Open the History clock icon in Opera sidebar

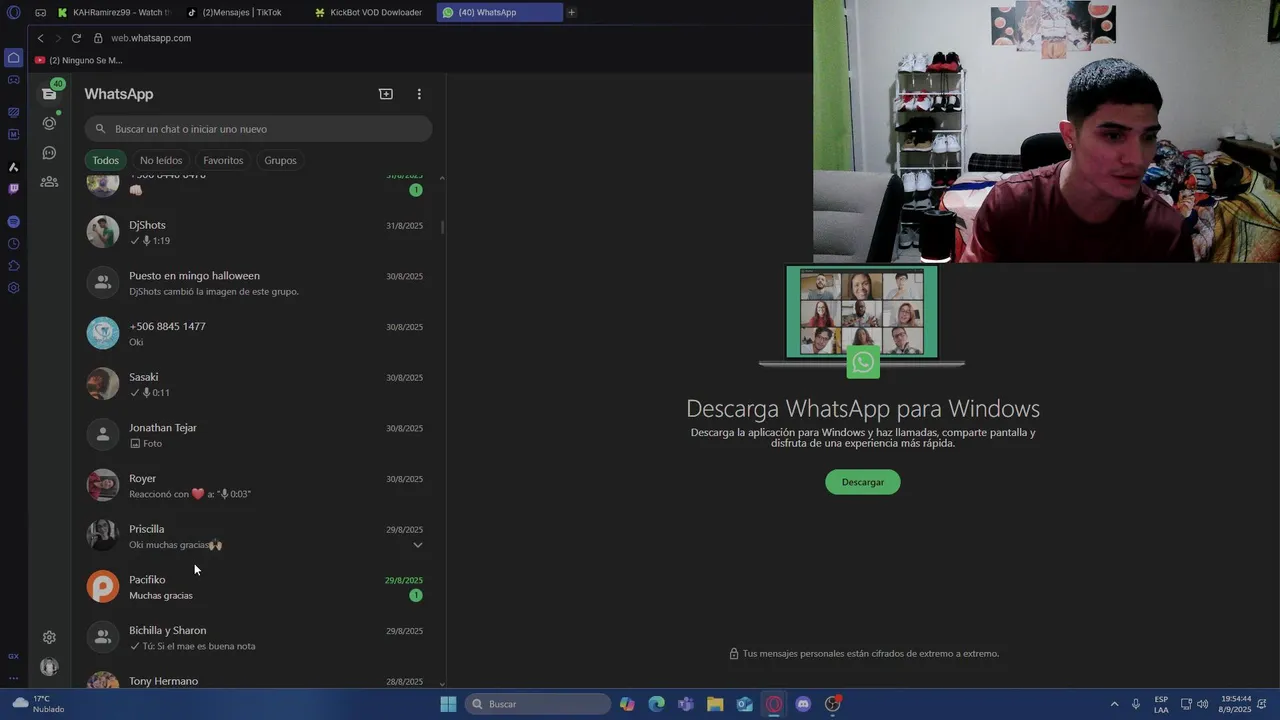pyautogui.click(x=13, y=243)
